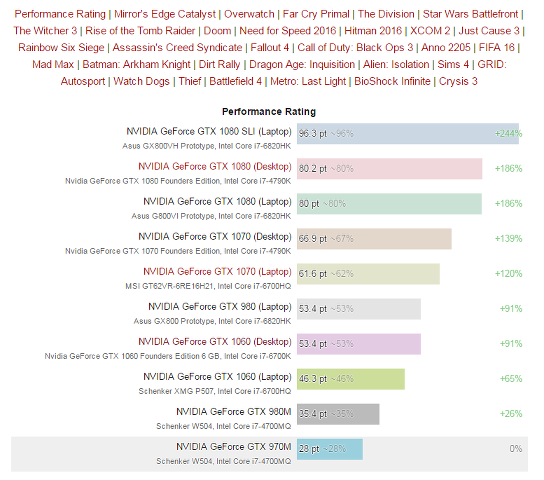Click the +244% difference value
The height and width of the screenshot is (480, 544).
tap(508, 134)
